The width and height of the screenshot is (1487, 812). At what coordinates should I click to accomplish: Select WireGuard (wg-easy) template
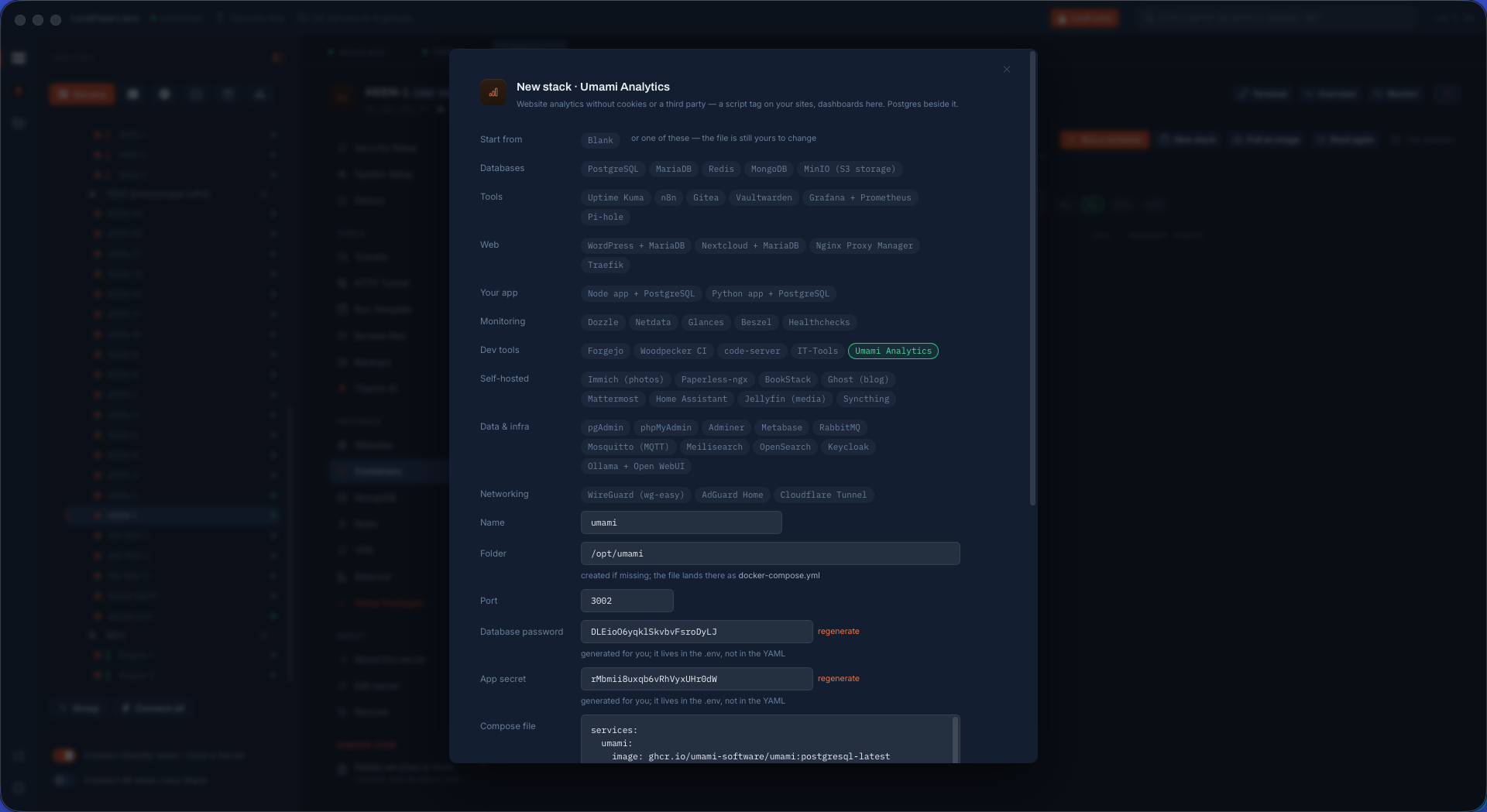(x=636, y=495)
